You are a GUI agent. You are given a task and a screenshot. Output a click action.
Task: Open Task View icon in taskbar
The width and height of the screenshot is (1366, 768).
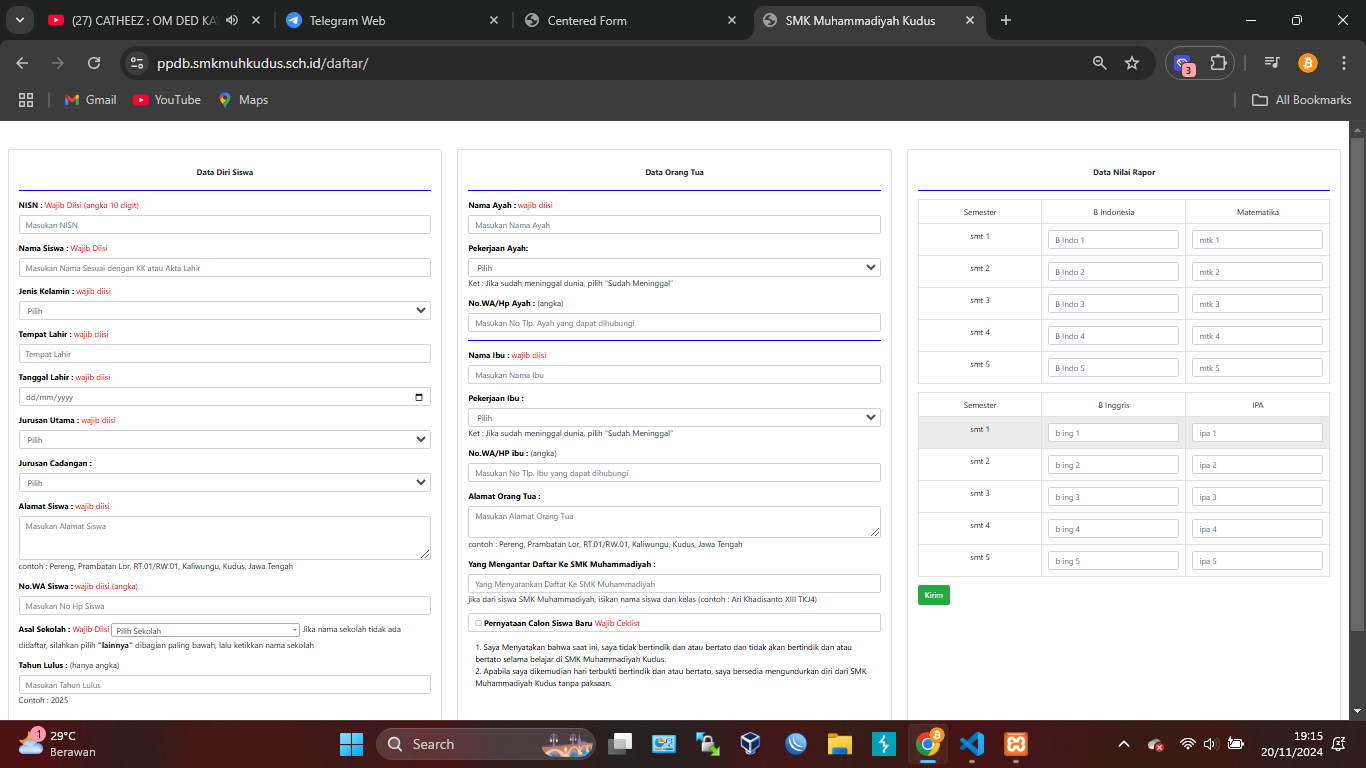621,744
